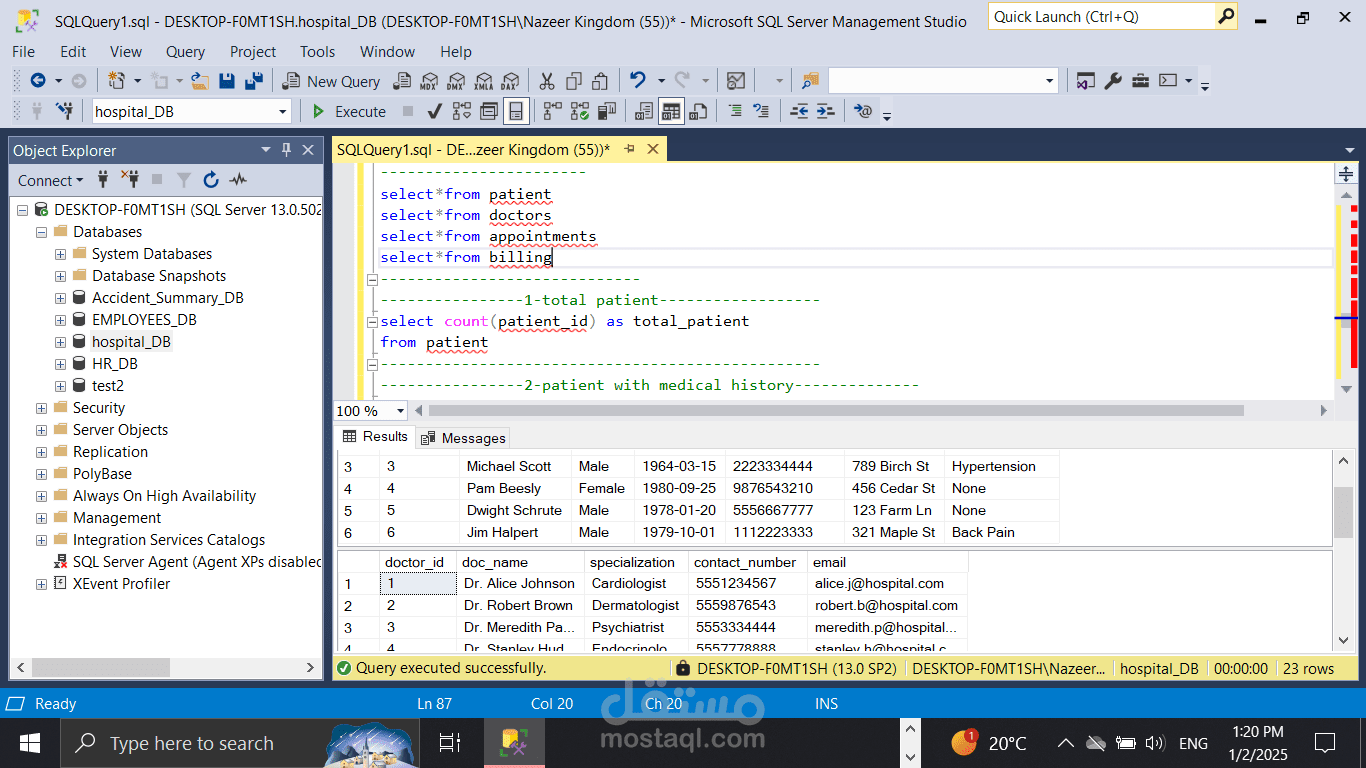Select the Results to Grid mode
The height and width of the screenshot is (768, 1366).
(x=672, y=111)
